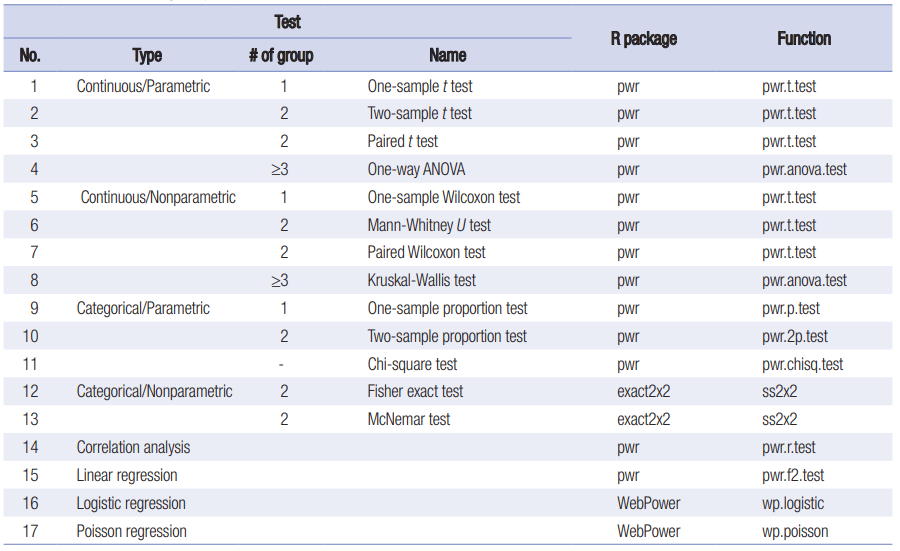Click the "Mann-Whitney U test" cell

pyautogui.click(x=429, y=225)
